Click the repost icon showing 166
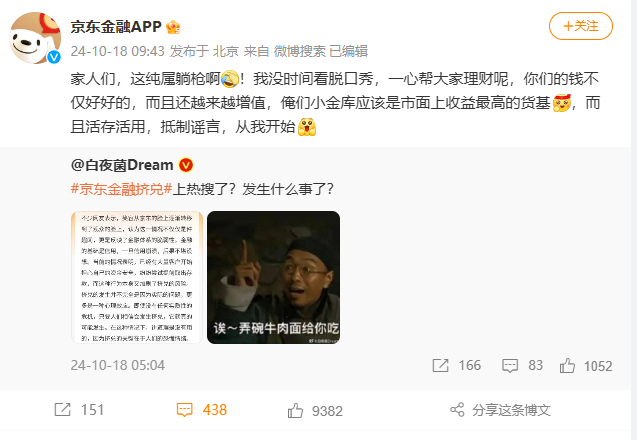Image resolution: width=637 pixels, height=440 pixels. 440,366
